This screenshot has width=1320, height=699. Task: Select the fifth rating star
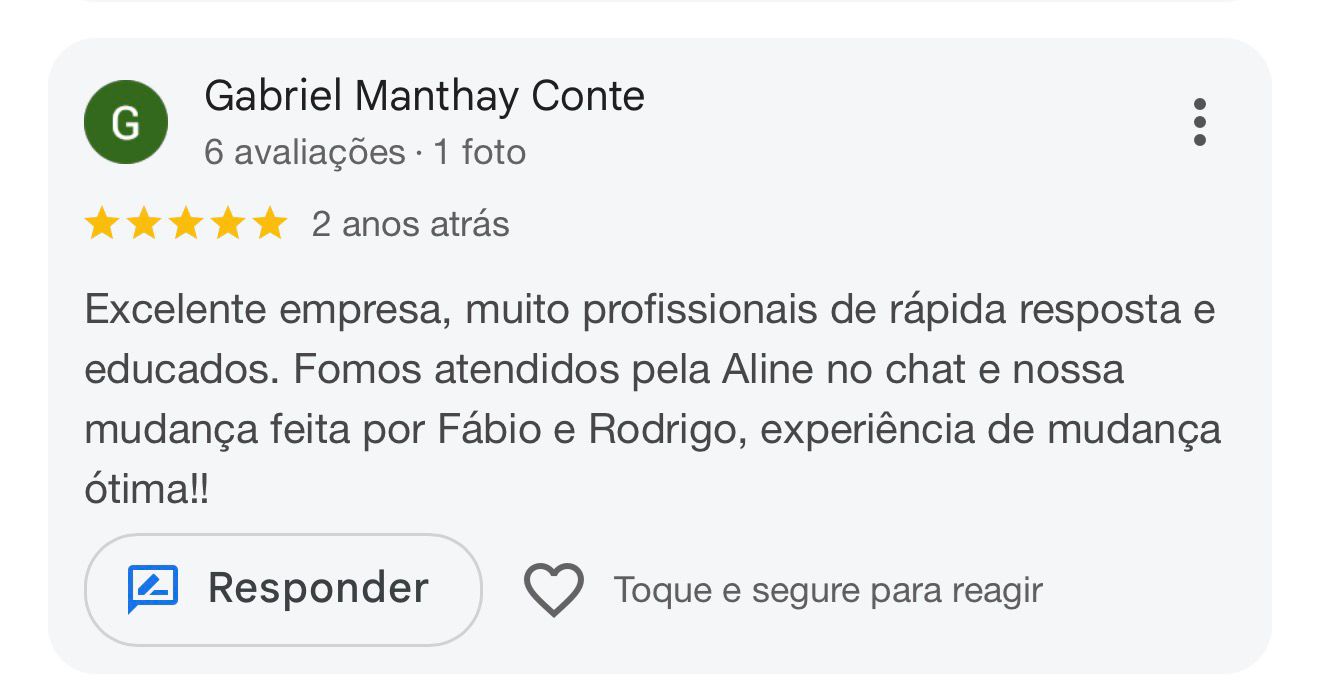pyautogui.click(x=268, y=224)
